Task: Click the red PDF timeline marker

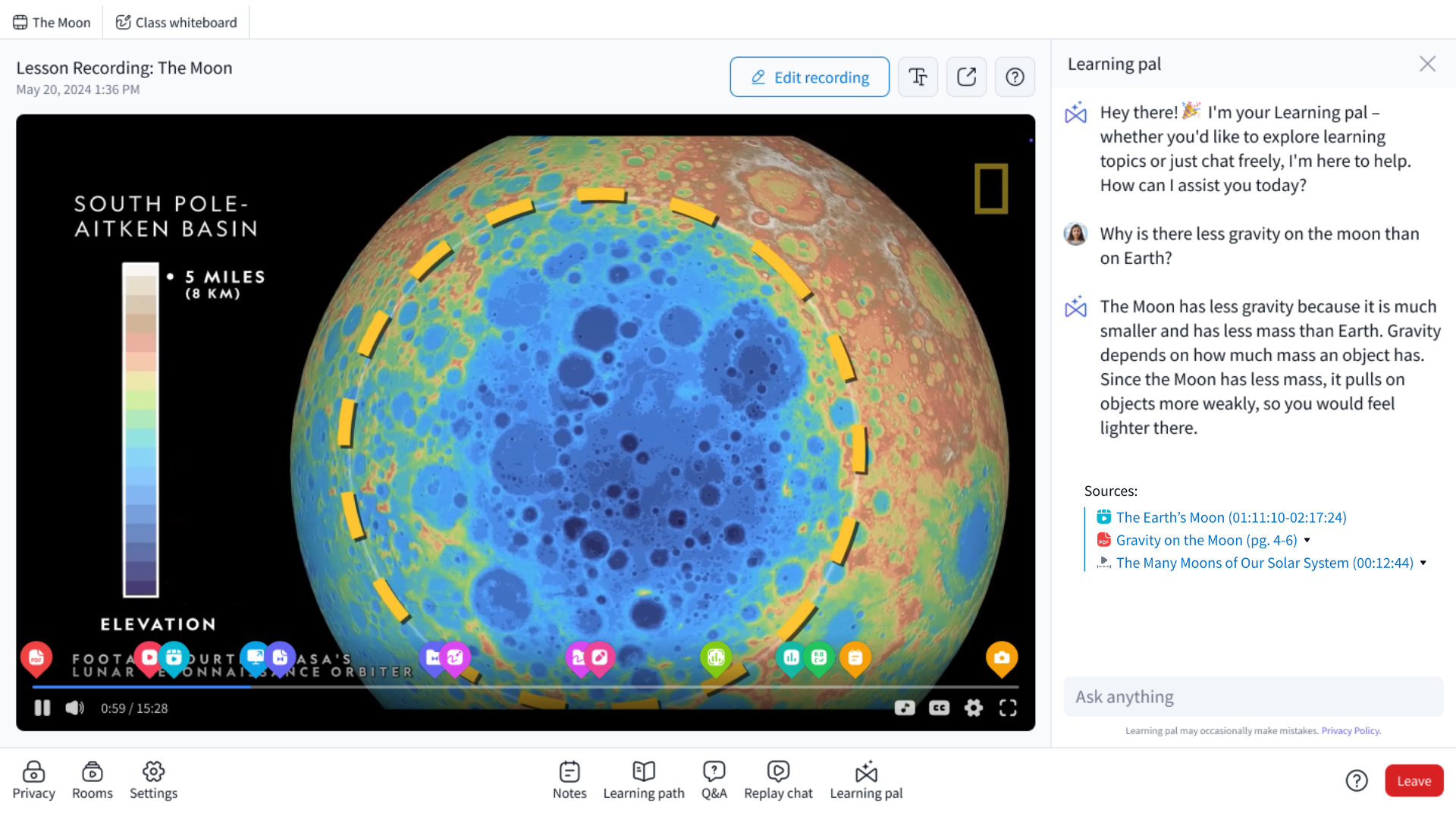Action: [36, 657]
